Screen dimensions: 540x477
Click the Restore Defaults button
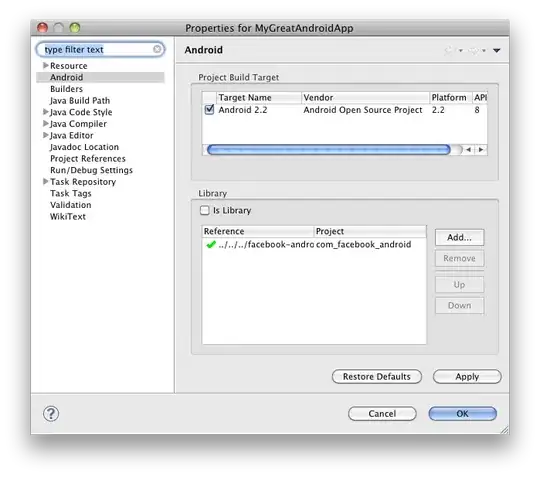[377, 376]
